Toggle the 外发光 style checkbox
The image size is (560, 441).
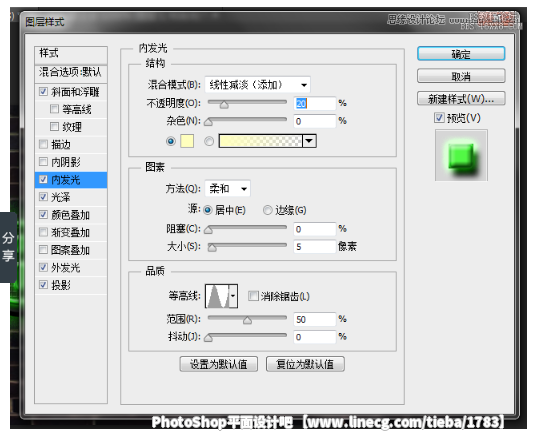tap(43, 267)
